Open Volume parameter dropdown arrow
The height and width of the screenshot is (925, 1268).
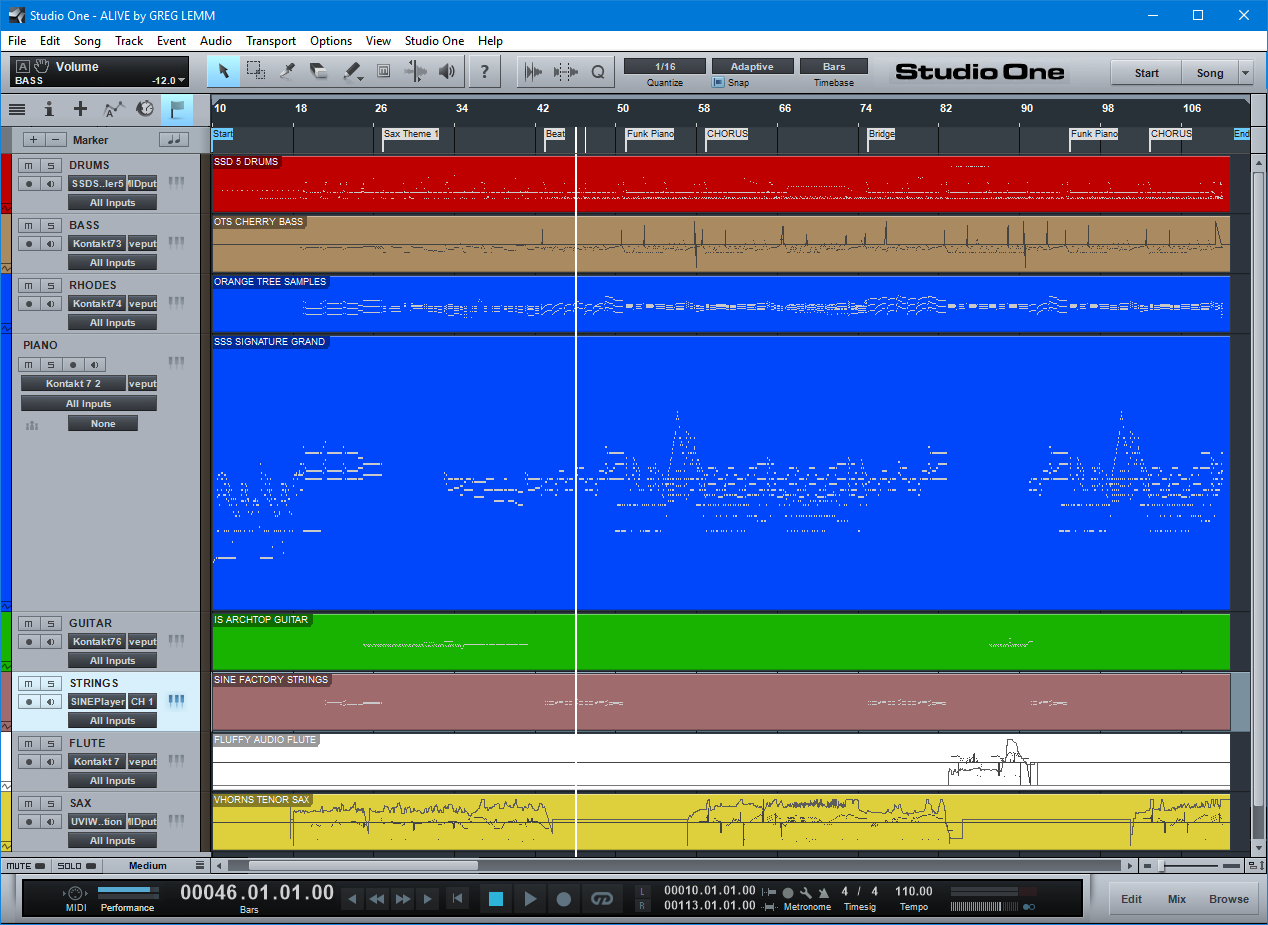[182, 80]
